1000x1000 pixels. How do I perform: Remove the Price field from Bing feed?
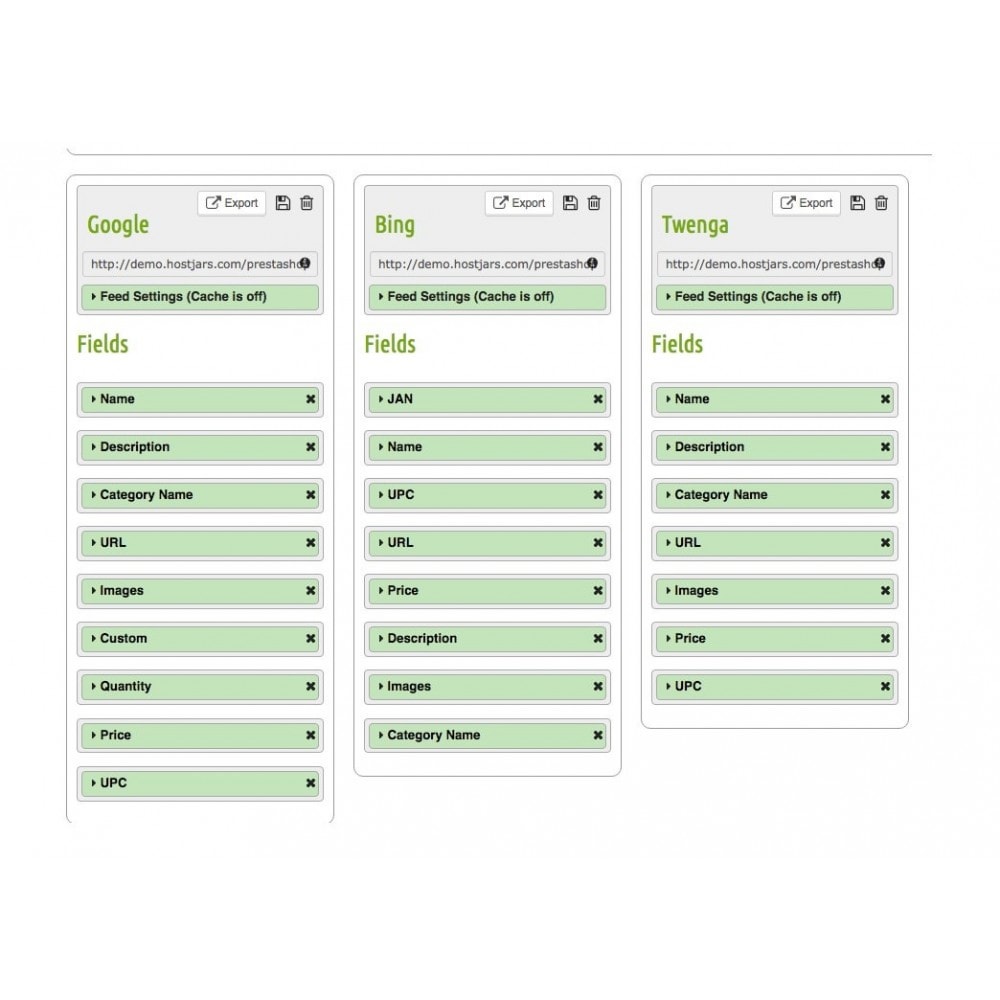(598, 591)
